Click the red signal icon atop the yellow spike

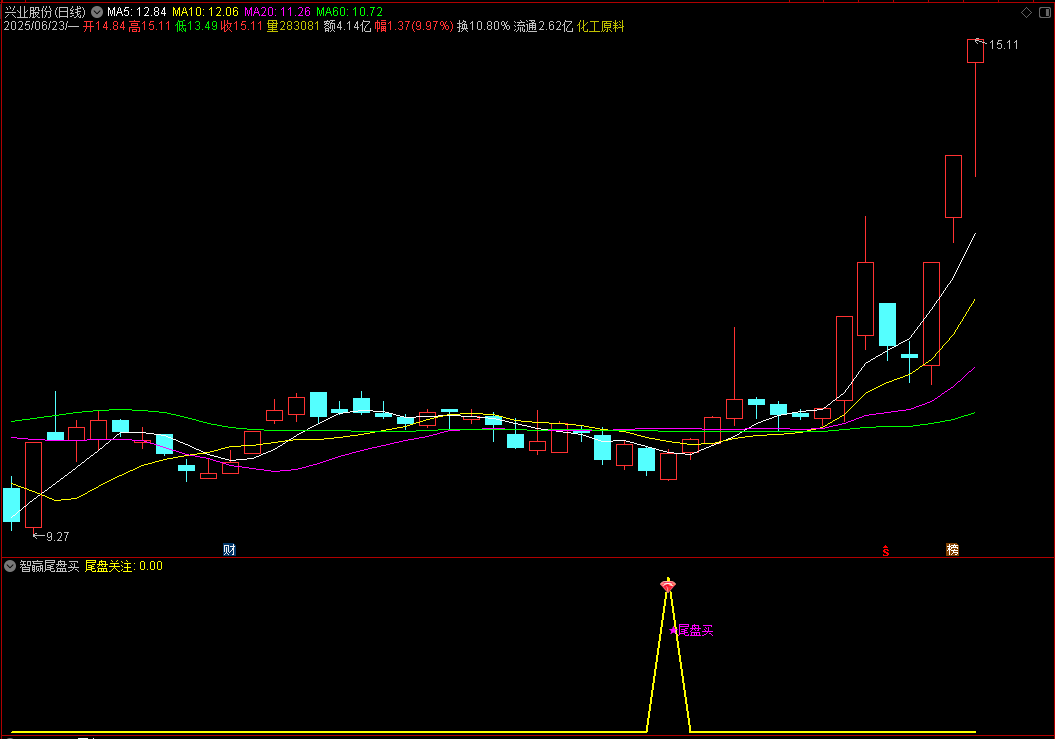pyautogui.click(x=667, y=586)
